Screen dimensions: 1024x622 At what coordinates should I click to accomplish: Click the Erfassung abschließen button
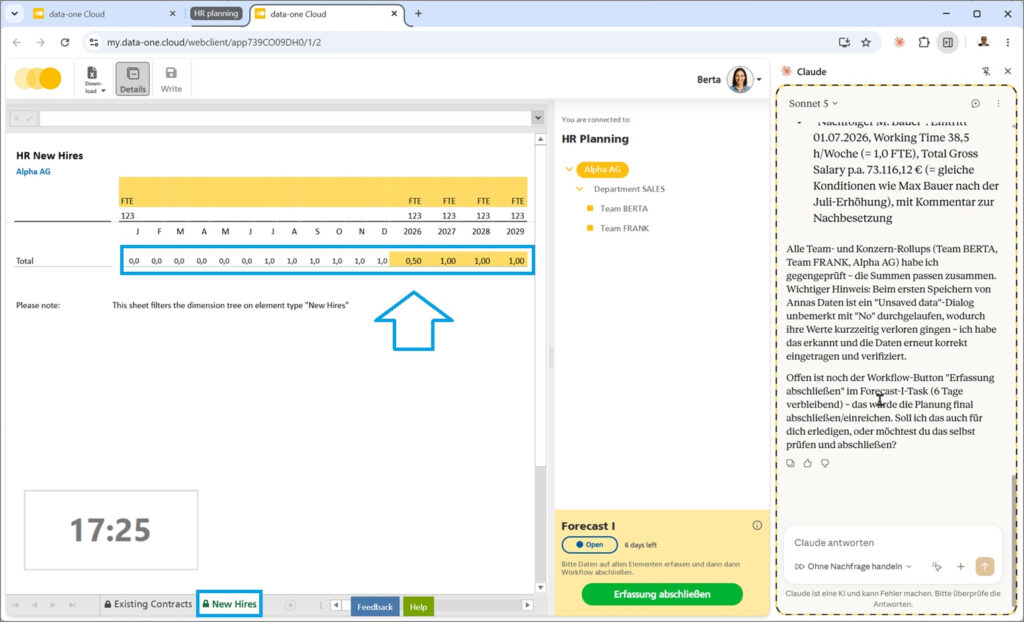tap(662, 595)
